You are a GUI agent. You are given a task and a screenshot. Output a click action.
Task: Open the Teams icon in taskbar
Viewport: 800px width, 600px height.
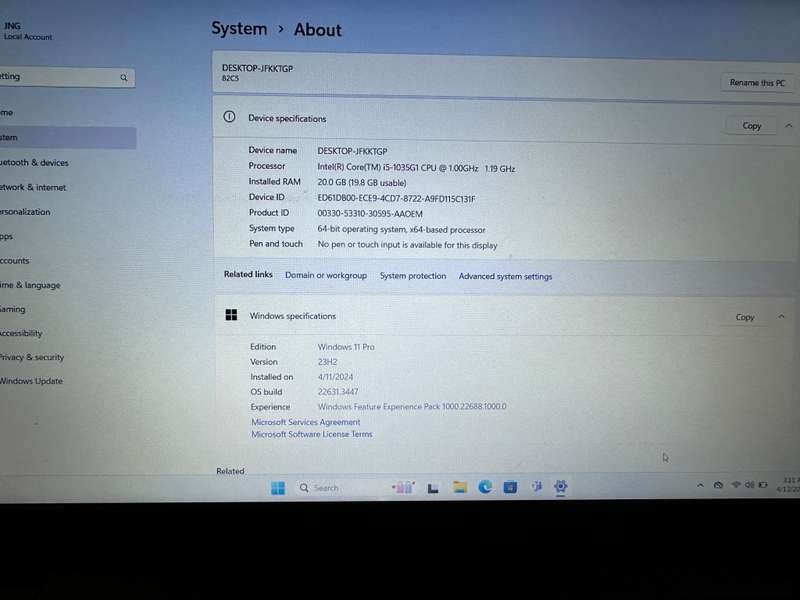coord(536,487)
